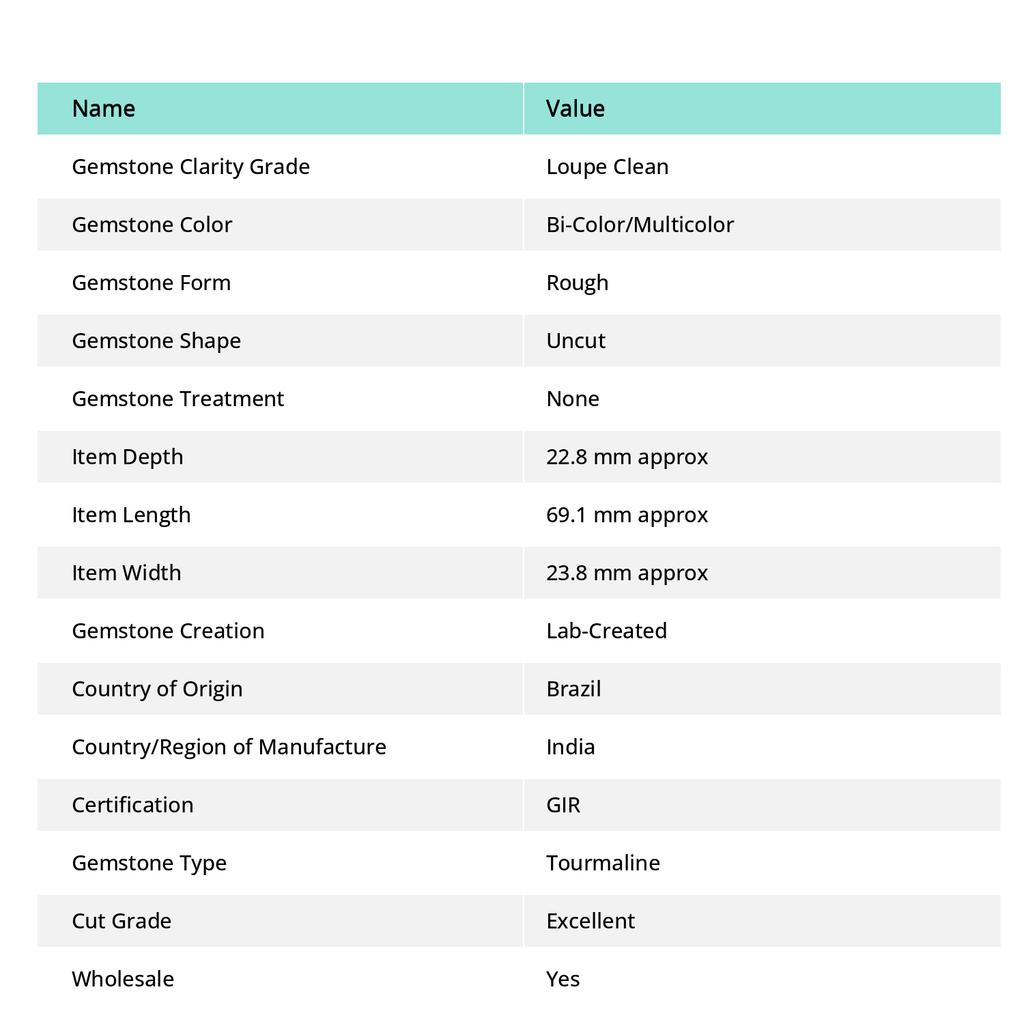Screen dimensions: 1024x1024
Task: Click the Gemstone Form row label
Action: pos(152,283)
